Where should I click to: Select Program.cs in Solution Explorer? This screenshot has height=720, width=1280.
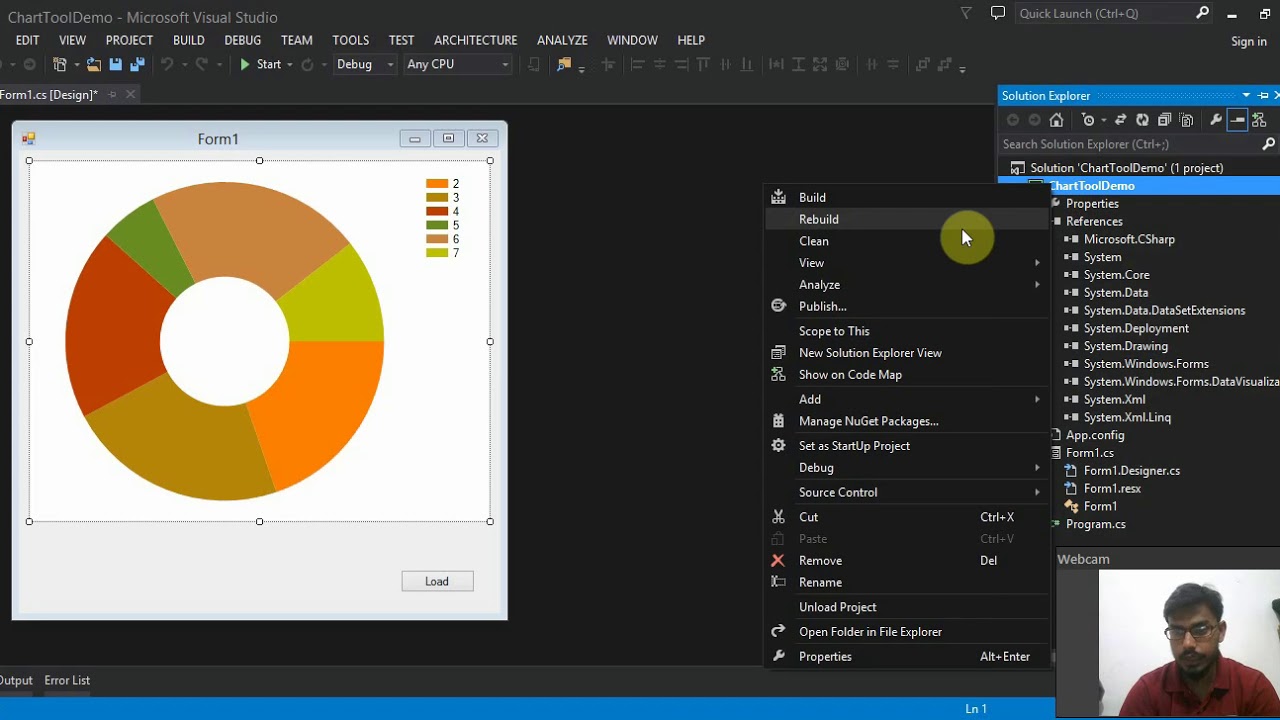[1096, 524]
